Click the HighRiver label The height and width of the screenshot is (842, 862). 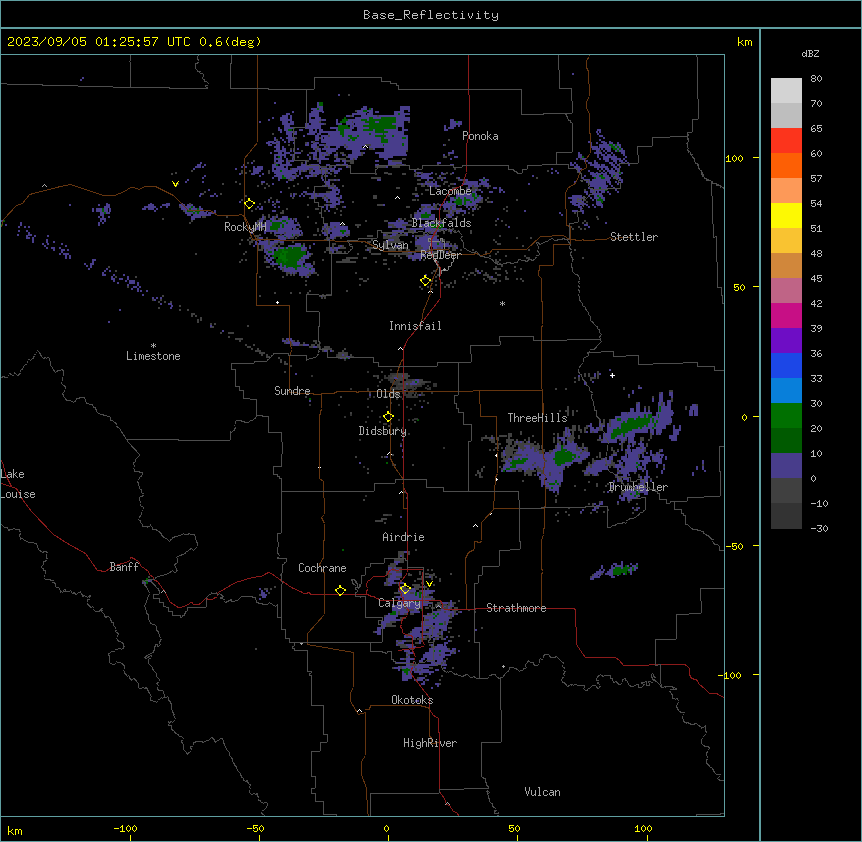pyautogui.click(x=430, y=743)
